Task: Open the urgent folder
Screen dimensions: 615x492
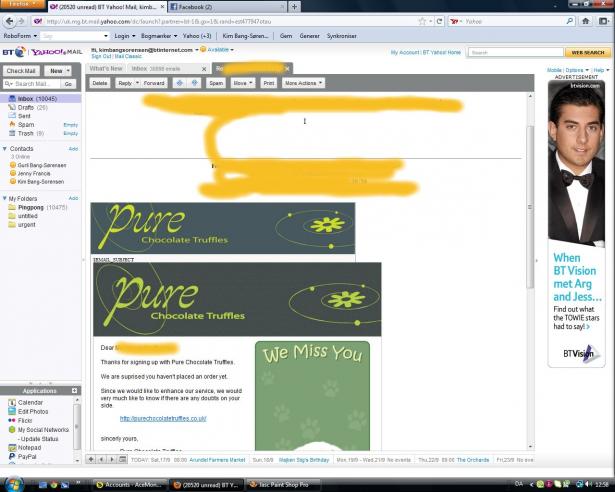Action: [26, 224]
